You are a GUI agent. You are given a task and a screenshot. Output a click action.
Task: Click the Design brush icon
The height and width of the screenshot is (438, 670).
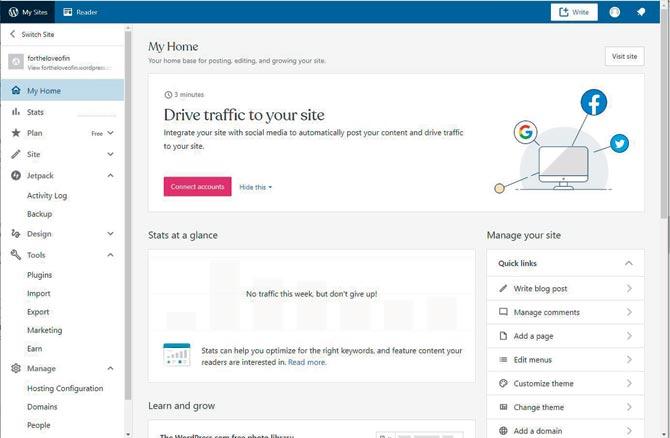click(16, 233)
